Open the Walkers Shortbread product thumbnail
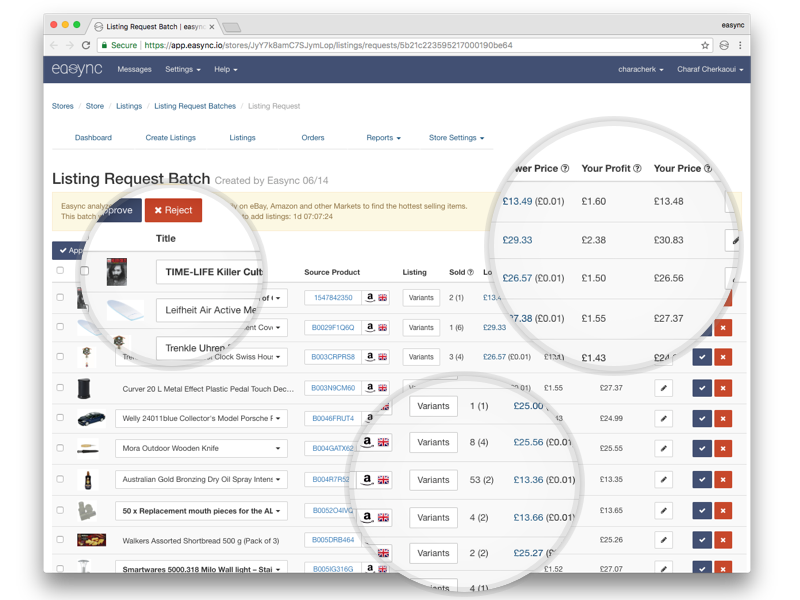The height and width of the screenshot is (600, 800). click(x=91, y=540)
